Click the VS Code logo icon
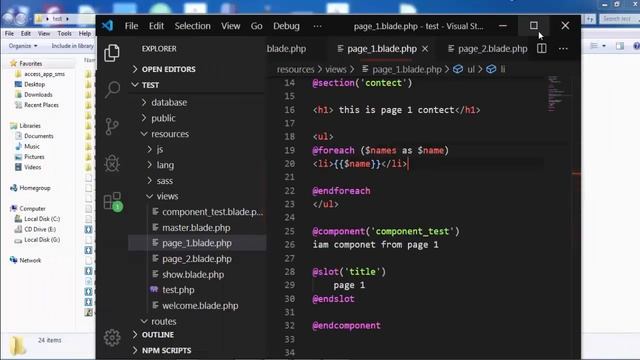This screenshot has width=640, height=360. [107, 26]
